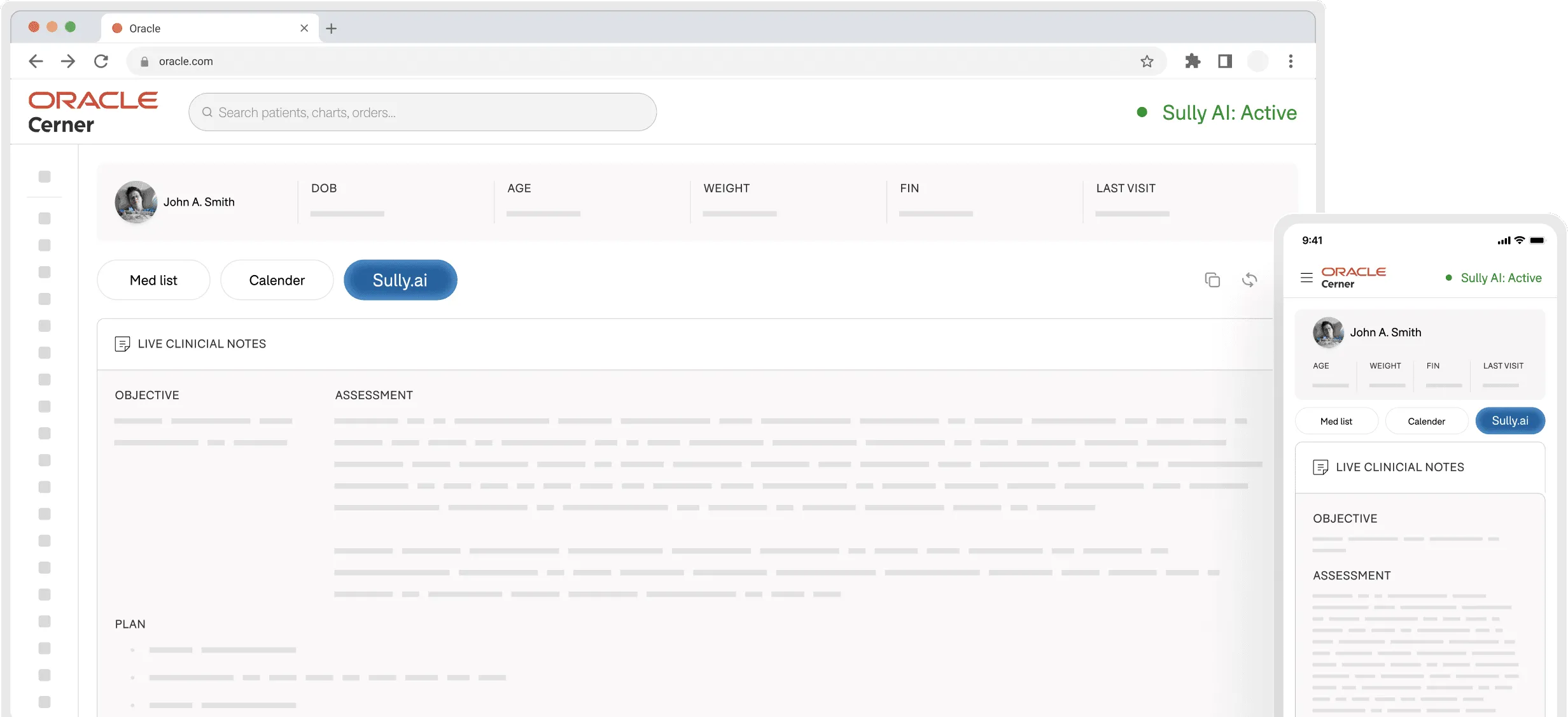
Task: Click the topmost icon in the left sidebar
Action: (x=45, y=176)
